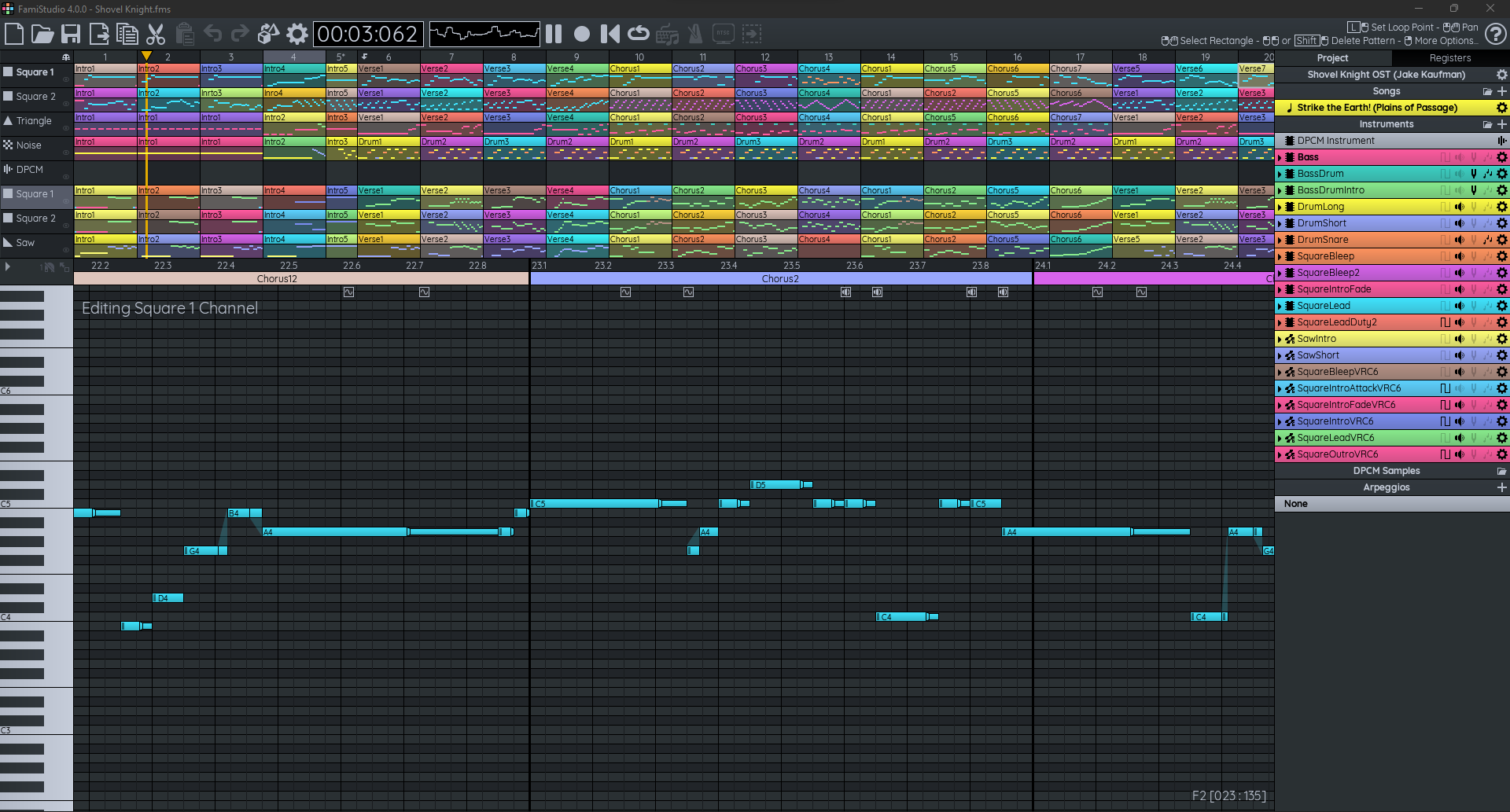
Task: Toggle QWERTY keyboard piano input
Action: coord(667,34)
